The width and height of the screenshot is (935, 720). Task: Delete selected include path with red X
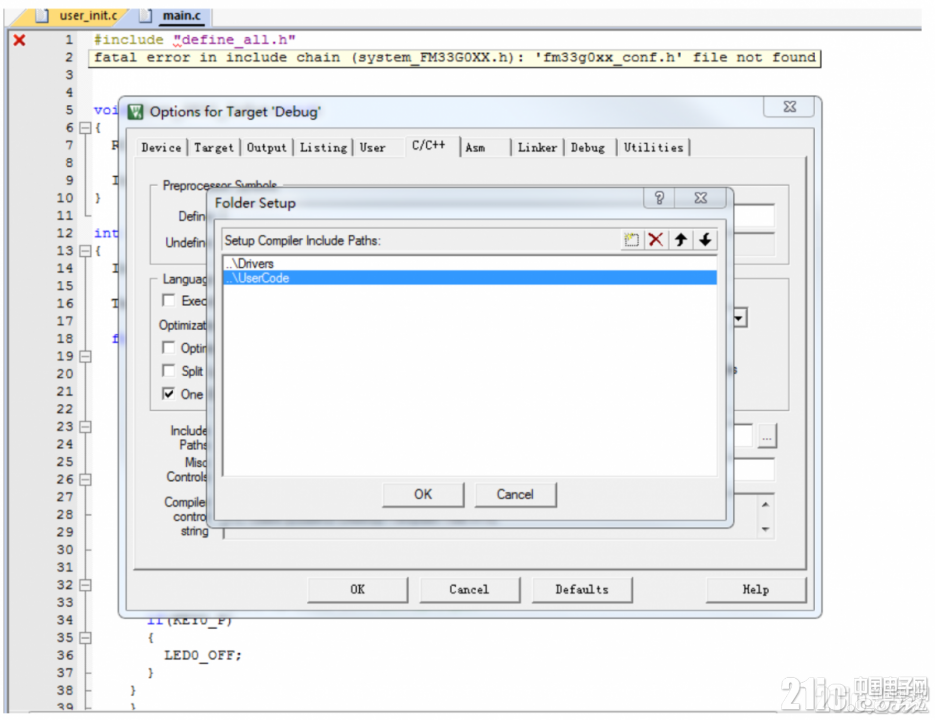pyautogui.click(x=656, y=240)
